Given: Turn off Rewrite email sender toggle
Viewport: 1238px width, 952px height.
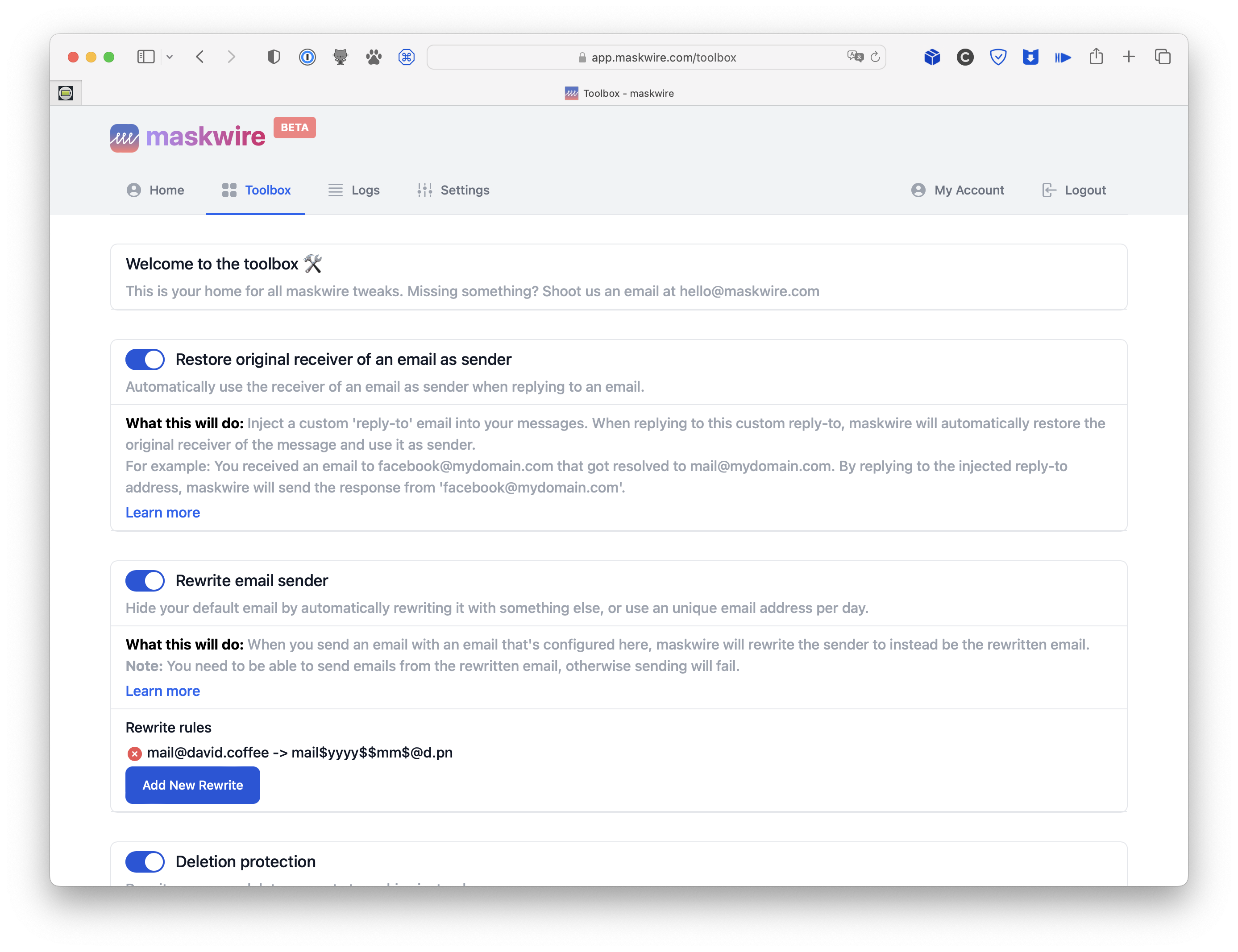Looking at the screenshot, I should click(145, 581).
